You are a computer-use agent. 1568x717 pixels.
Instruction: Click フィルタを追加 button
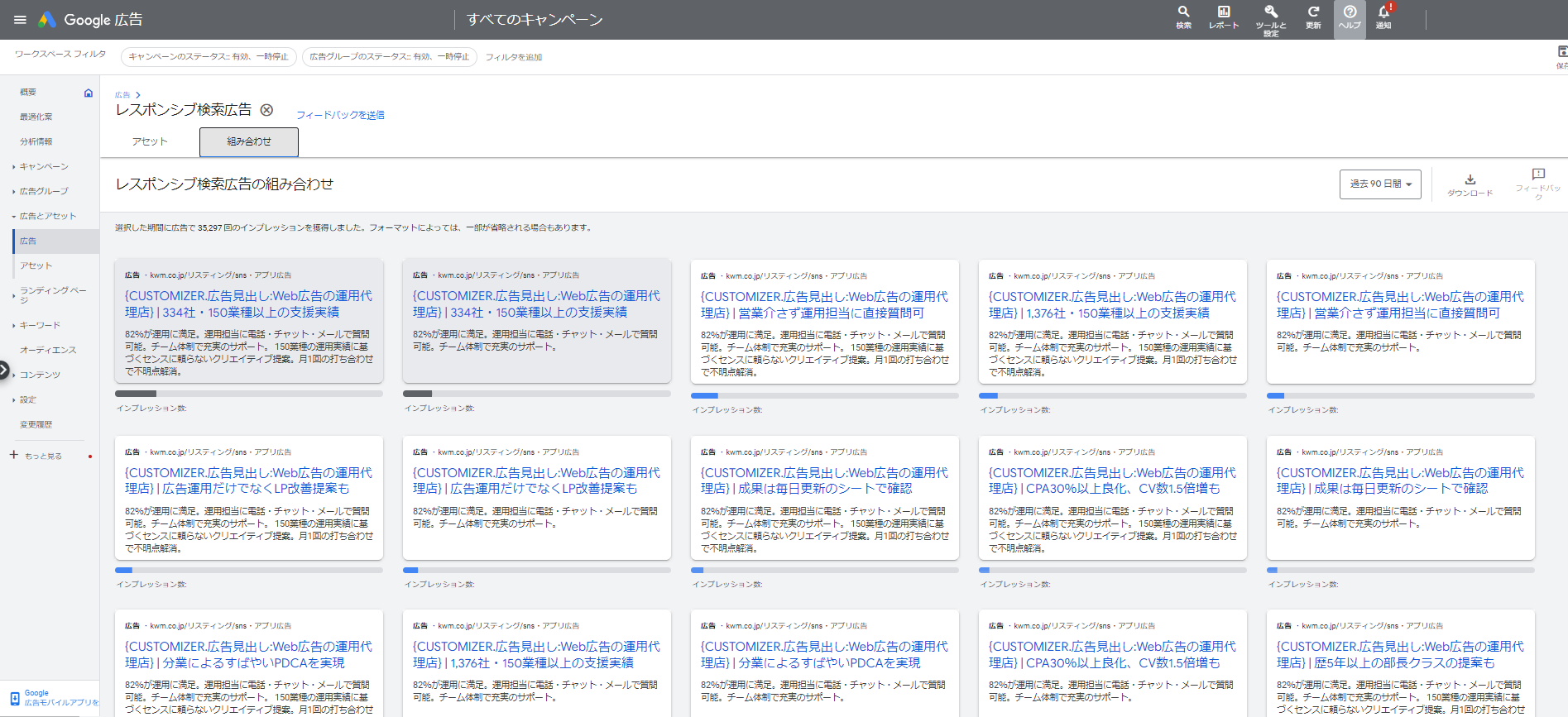pos(514,57)
